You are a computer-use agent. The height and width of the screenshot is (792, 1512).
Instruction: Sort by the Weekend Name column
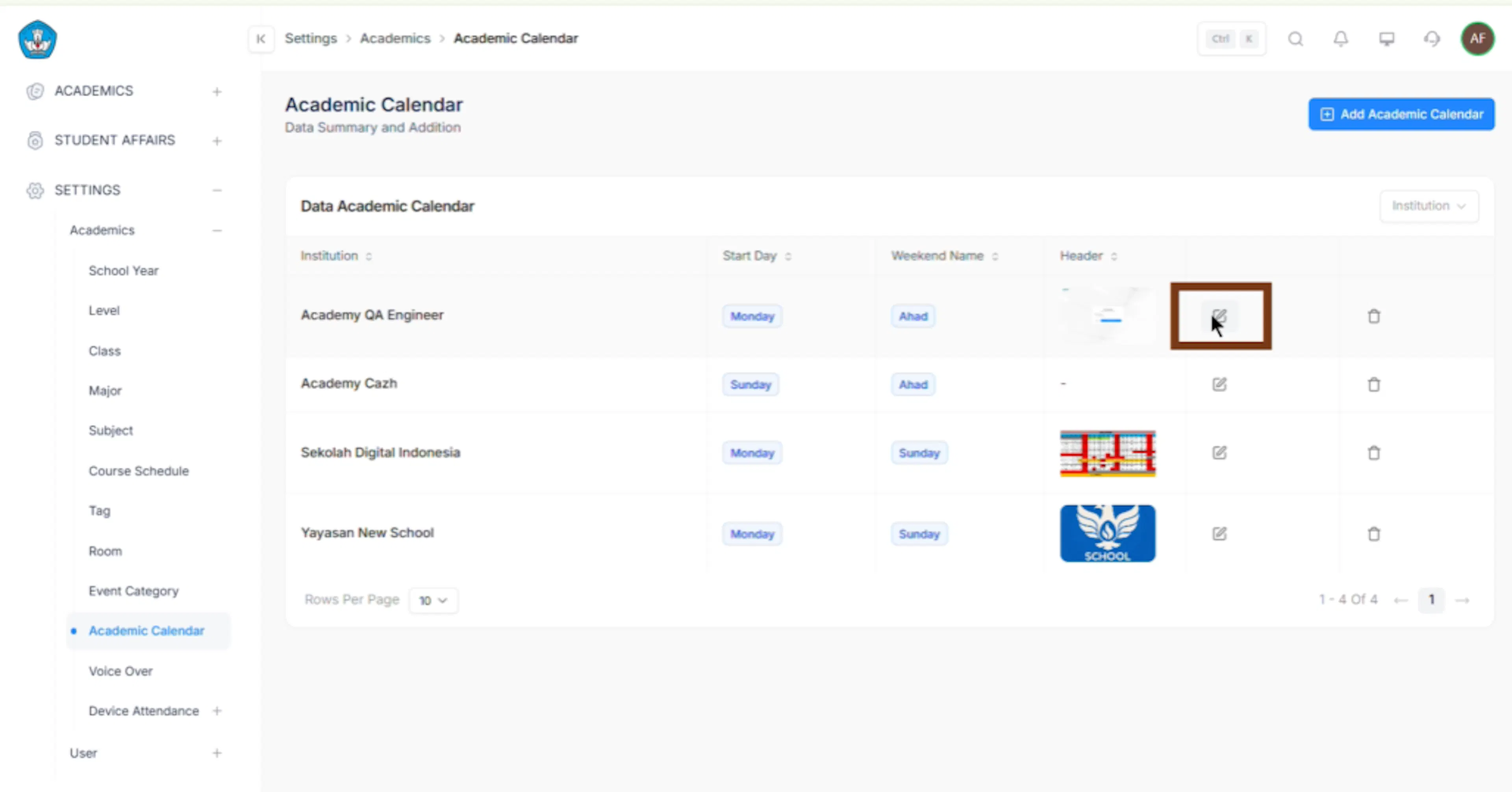pos(995,256)
